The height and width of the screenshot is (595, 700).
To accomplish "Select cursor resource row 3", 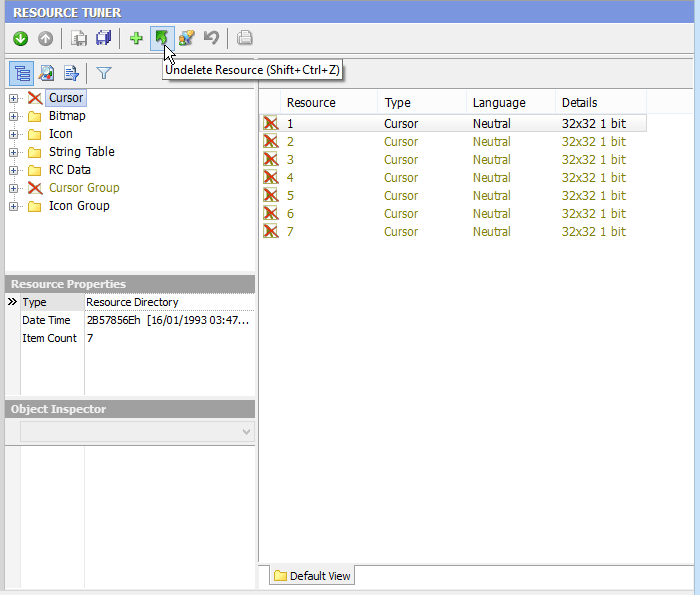I will [453, 159].
